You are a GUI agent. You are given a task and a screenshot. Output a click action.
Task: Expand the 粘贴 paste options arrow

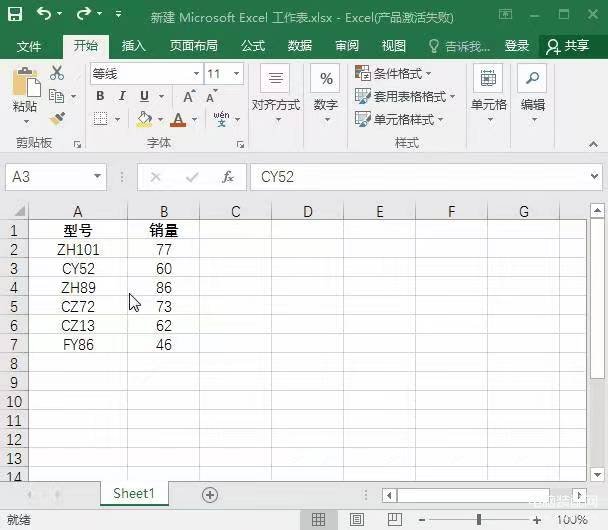pyautogui.click(x=26, y=122)
